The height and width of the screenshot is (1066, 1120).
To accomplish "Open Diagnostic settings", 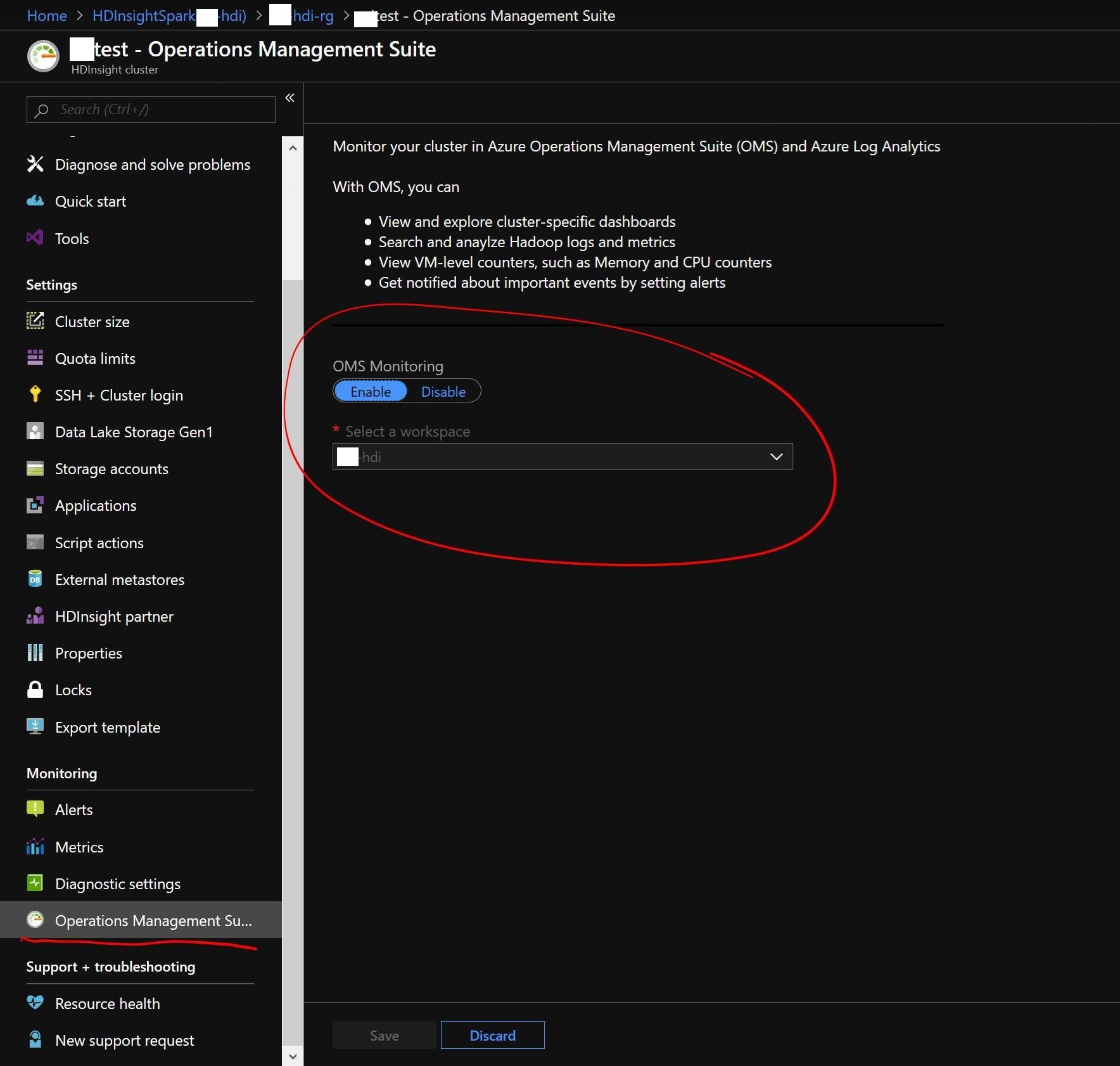I will [x=117, y=883].
